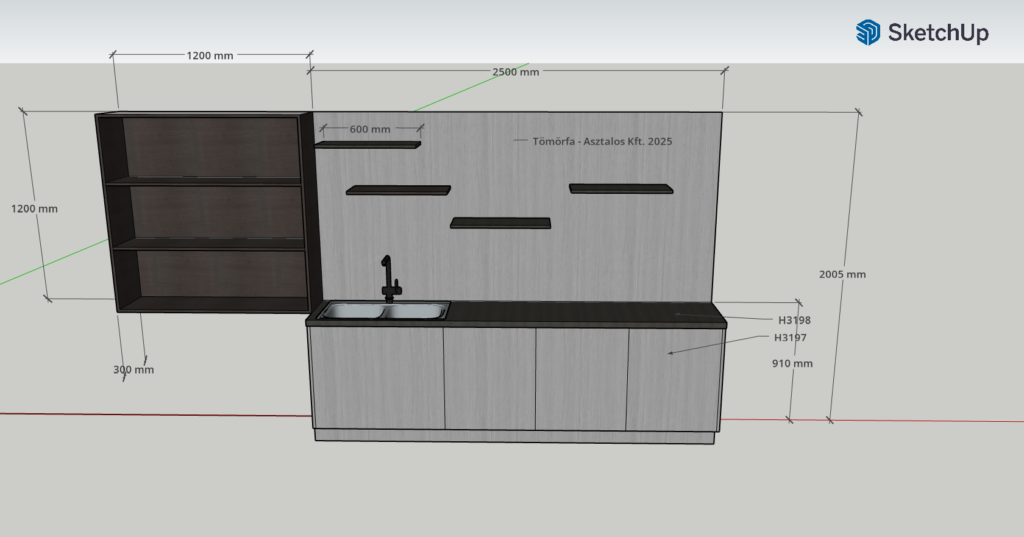The height and width of the screenshot is (537, 1024).
Task: Click the lowest center floating shelf
Action: point(500,223)
